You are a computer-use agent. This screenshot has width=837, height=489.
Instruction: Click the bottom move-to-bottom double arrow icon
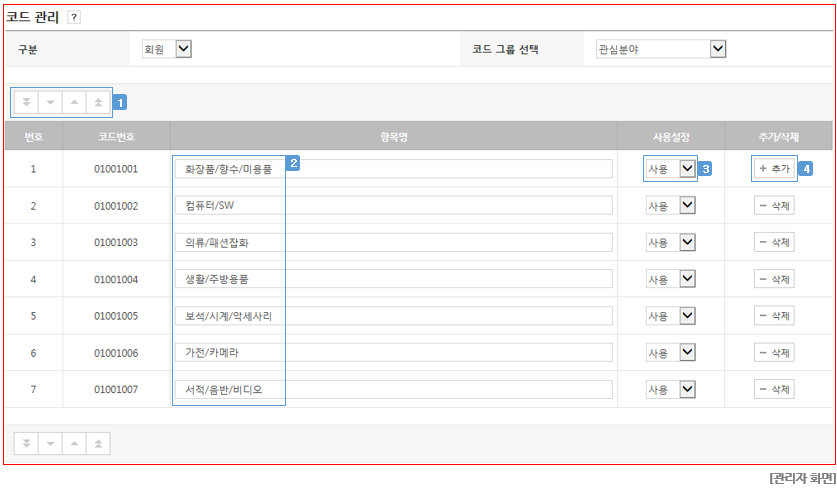click(26, 444)
